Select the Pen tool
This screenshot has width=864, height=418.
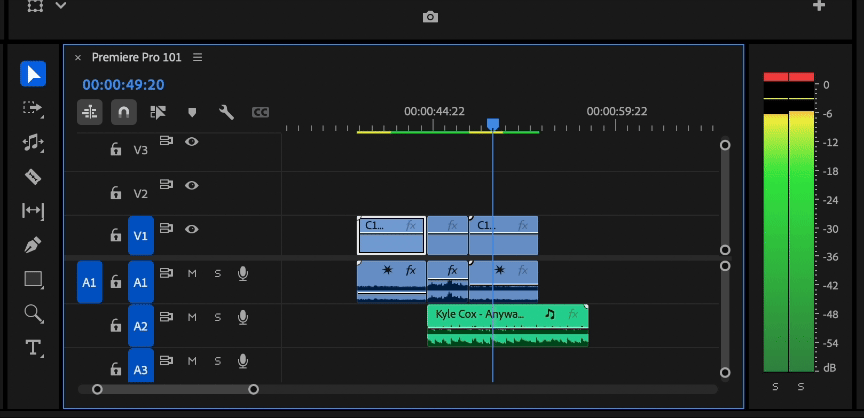click(33, 245)
